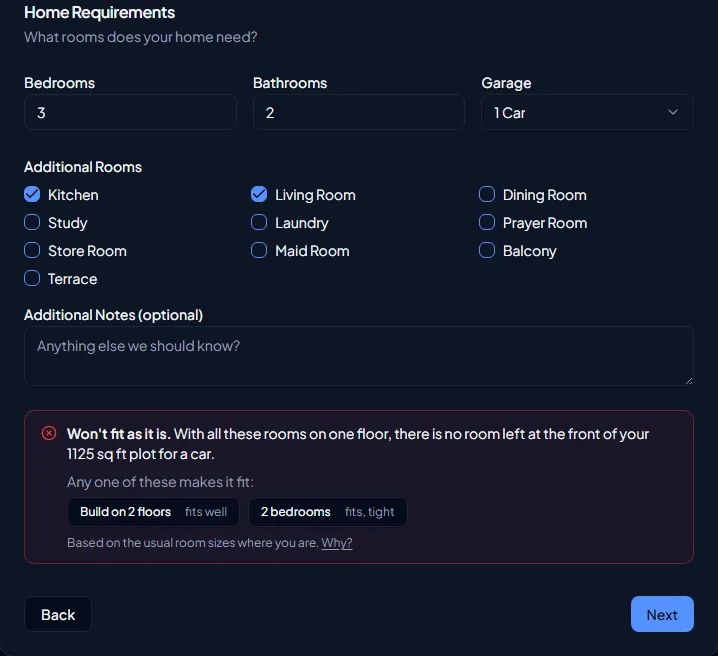Proceed with the Next button
This screenshot has width=718, height=656.
662,614
